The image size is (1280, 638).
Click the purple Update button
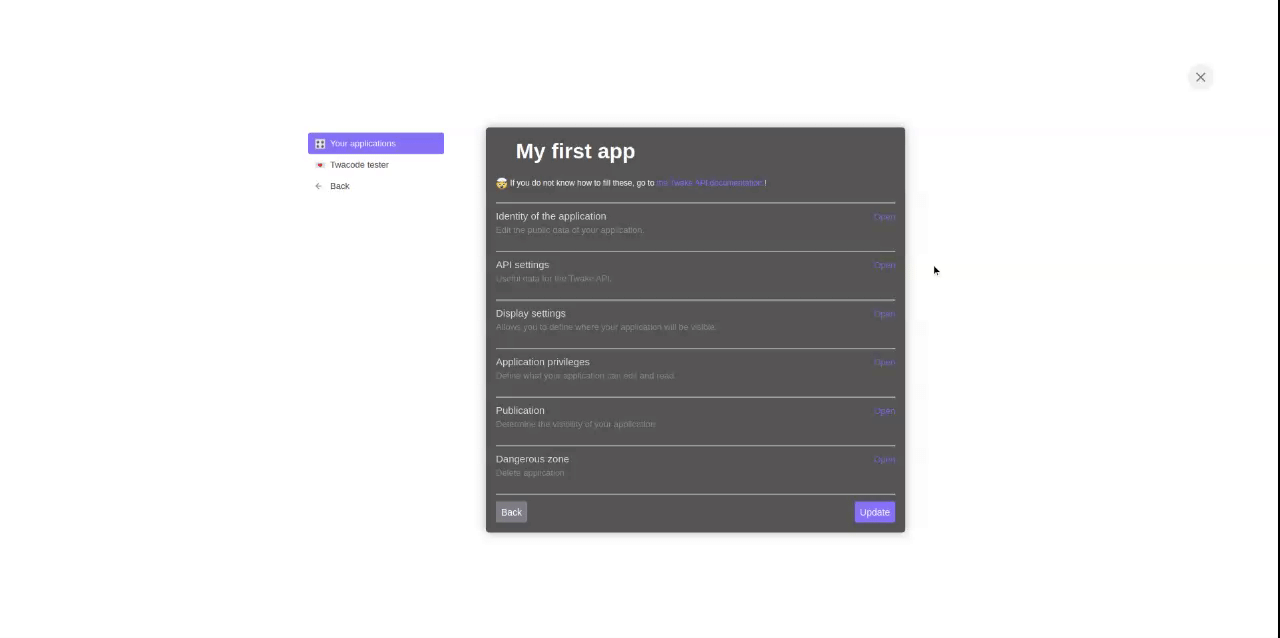pos(875,512)
